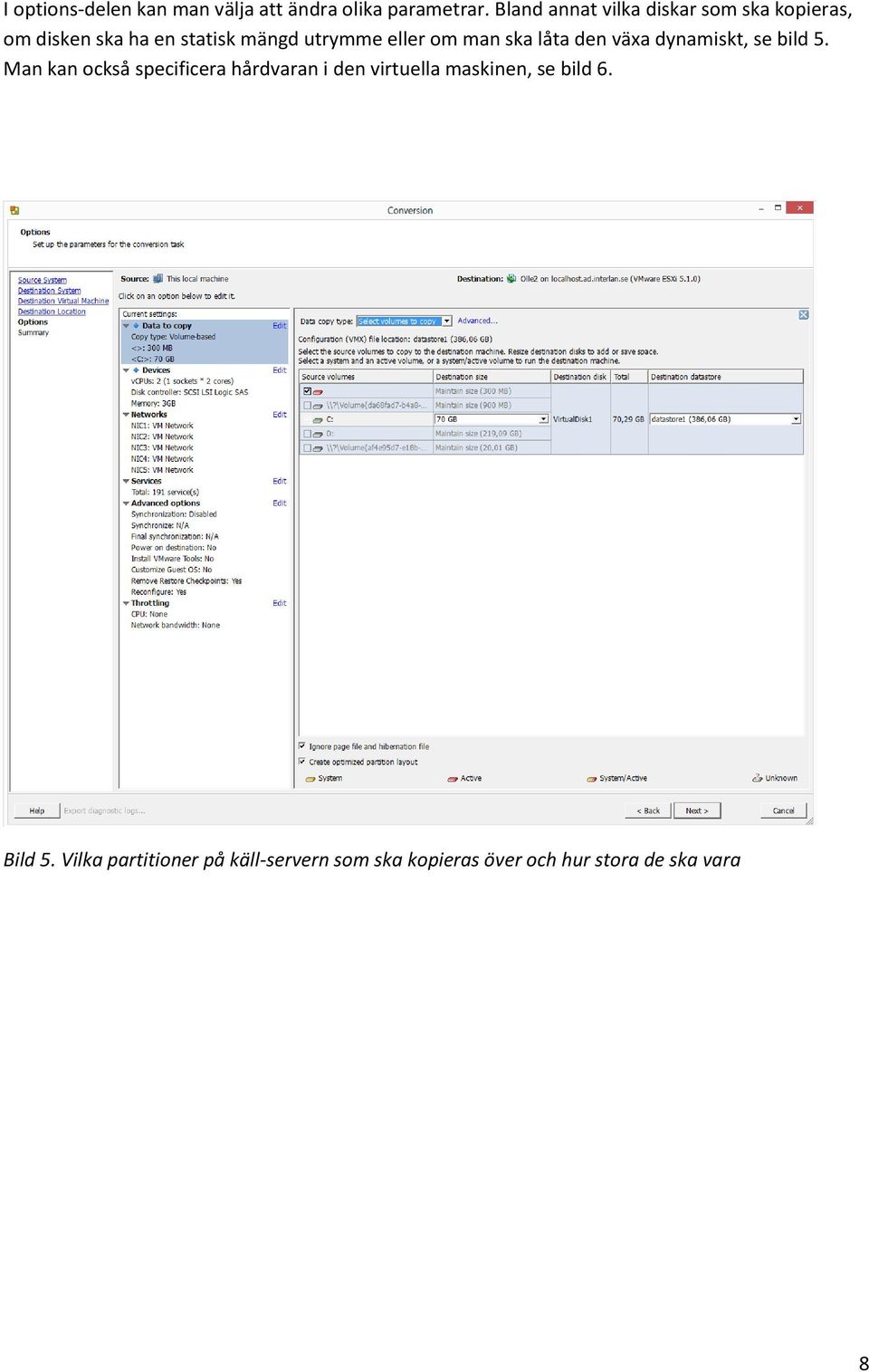
Task: Click the destination ESXi server icon
Action: tap(511, 279)
